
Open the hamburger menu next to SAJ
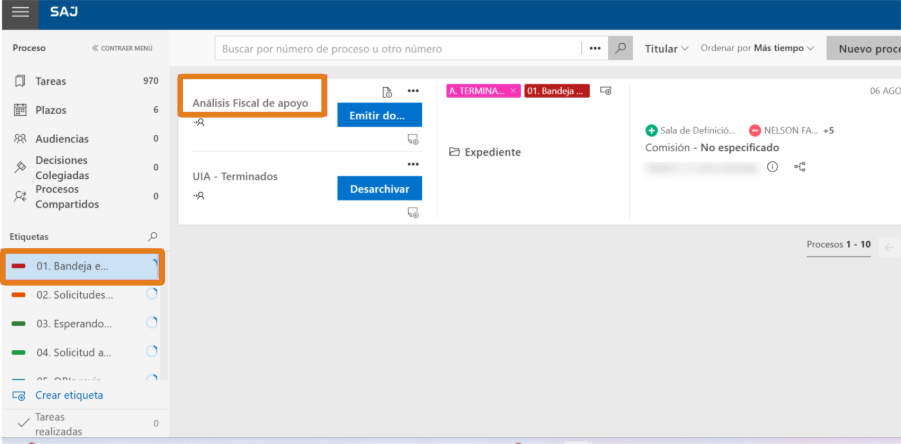(x=20, y=14)
